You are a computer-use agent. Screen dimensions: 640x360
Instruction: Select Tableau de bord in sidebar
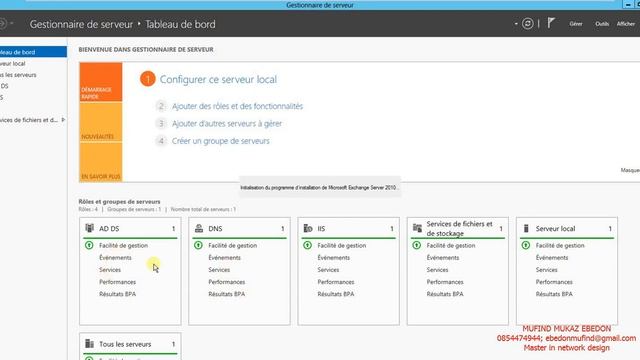(33, 52)
